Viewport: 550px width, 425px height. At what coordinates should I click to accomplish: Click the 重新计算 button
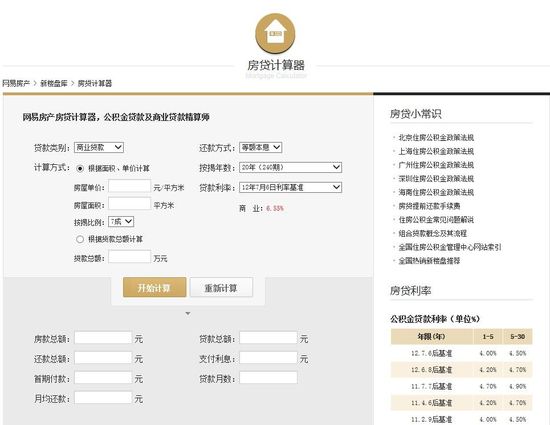tap(221, 288)
